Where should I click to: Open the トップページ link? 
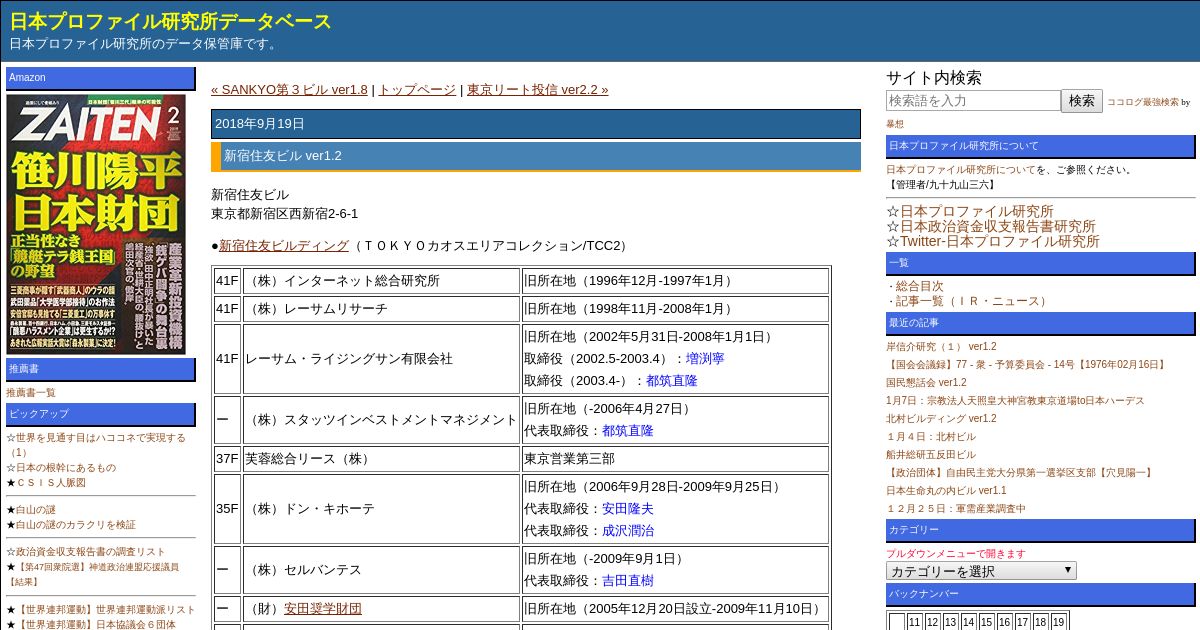click(x=417, y=89)
